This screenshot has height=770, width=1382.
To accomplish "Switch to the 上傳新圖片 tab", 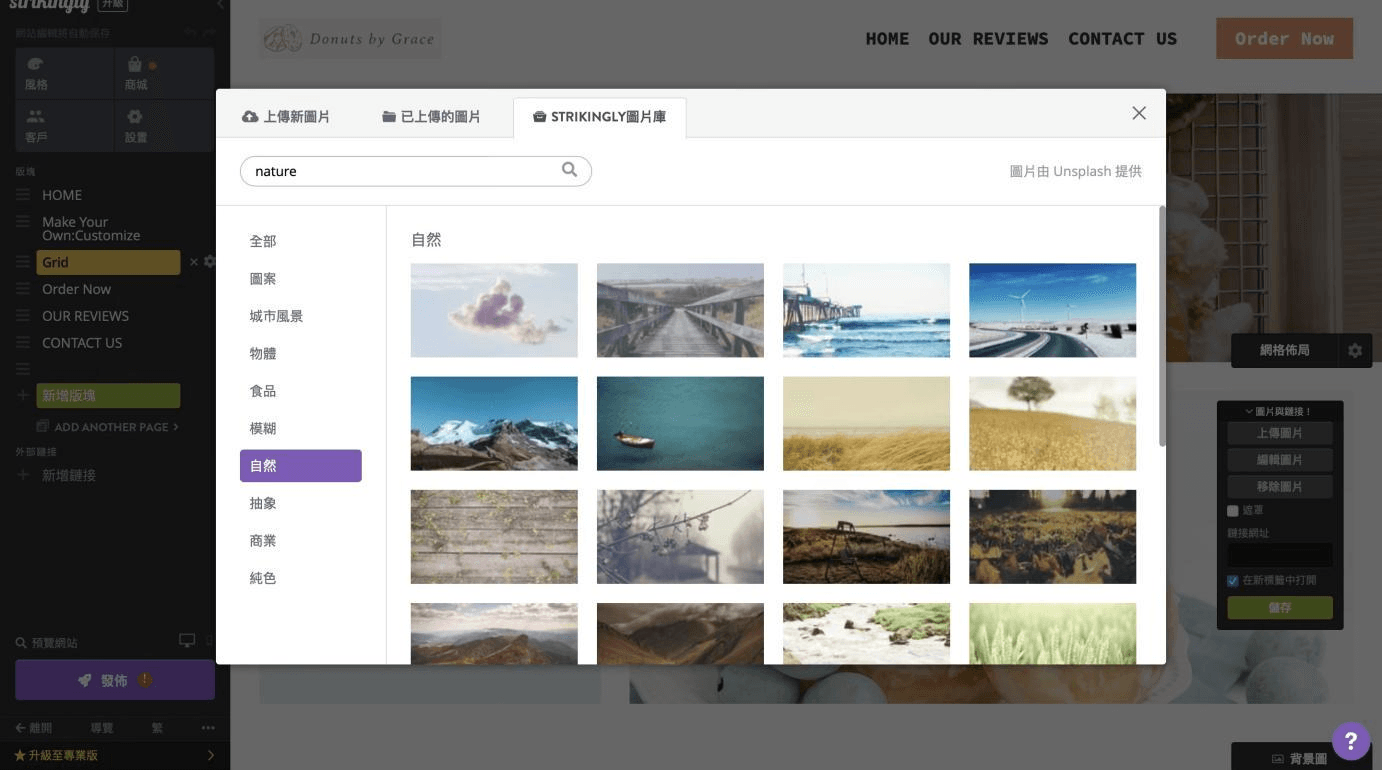I will (286, 117).
